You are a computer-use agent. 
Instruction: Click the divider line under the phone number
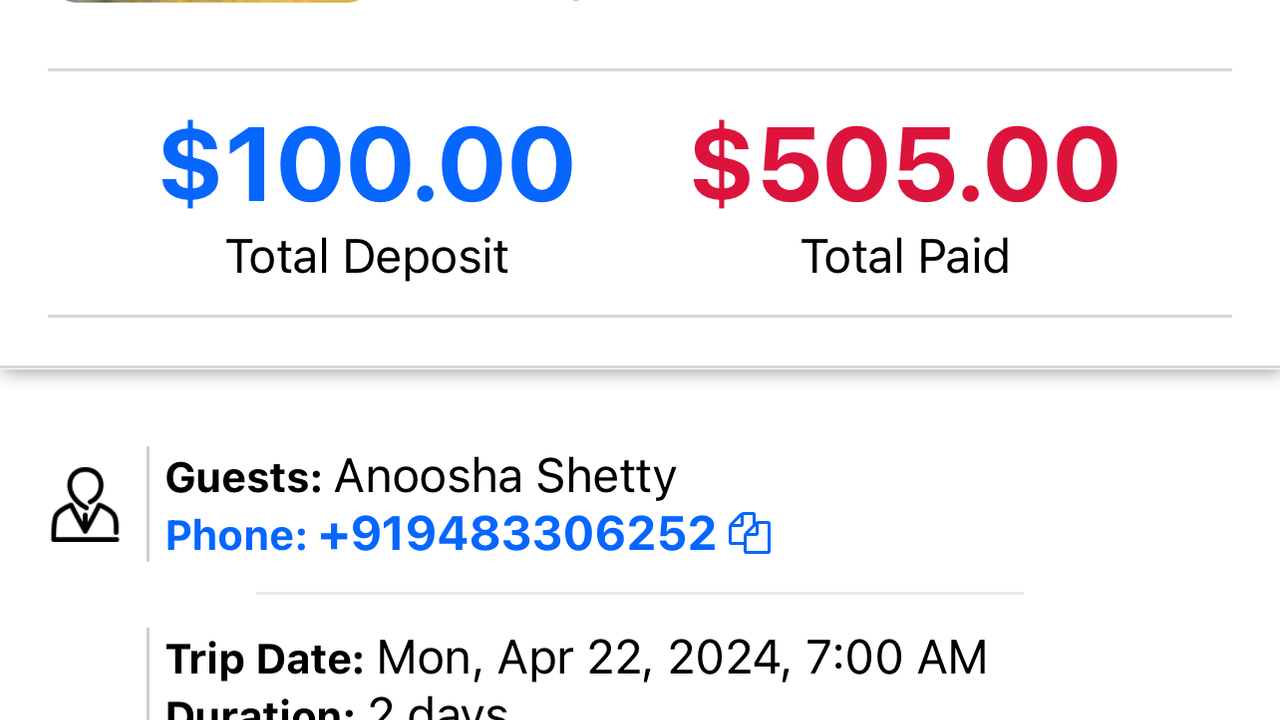point(640,593)
